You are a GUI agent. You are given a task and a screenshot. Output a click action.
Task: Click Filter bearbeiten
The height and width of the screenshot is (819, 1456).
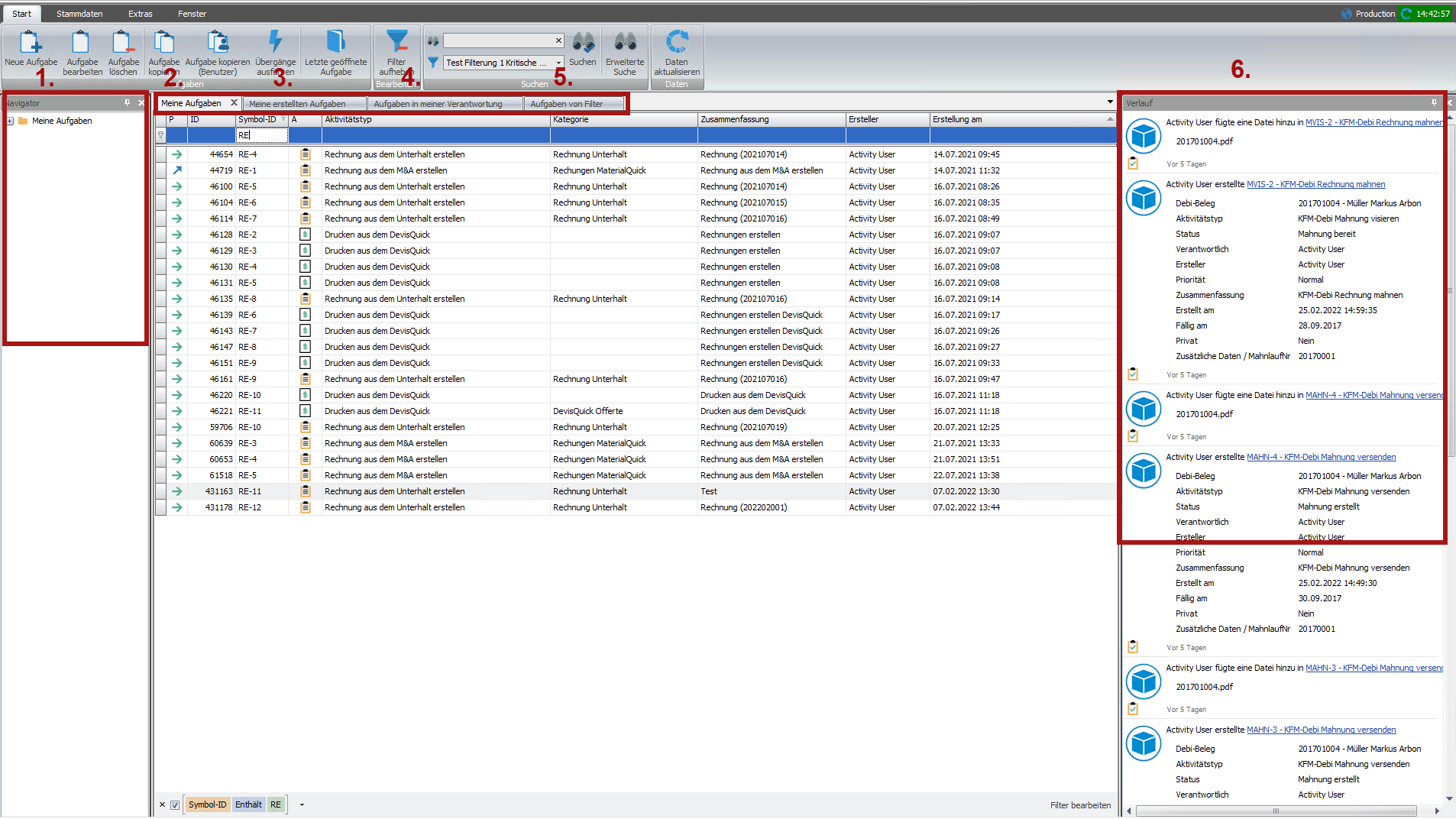click(x=1080, y=805)
